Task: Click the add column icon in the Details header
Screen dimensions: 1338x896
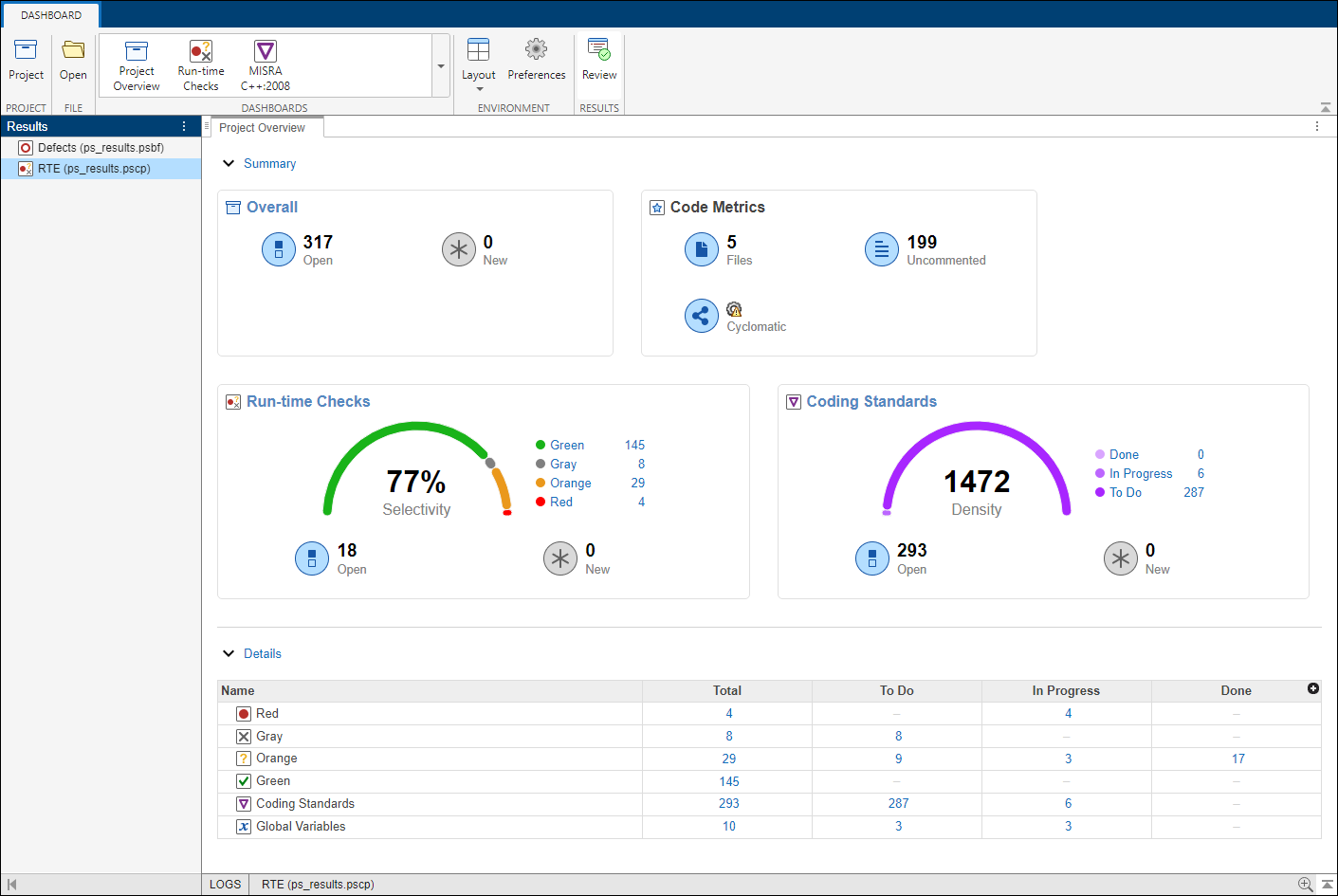Action: [x=1312, y=689]
